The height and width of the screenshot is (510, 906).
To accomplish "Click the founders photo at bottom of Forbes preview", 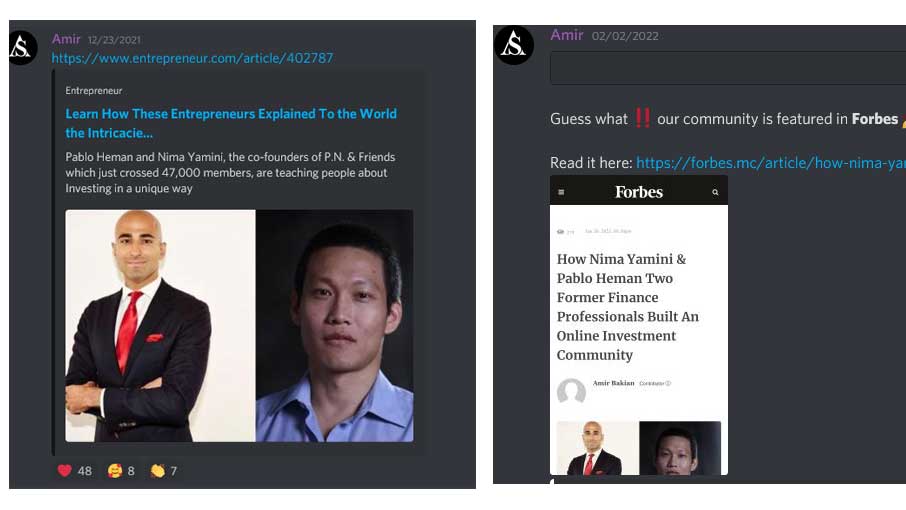I will [639, 448].
